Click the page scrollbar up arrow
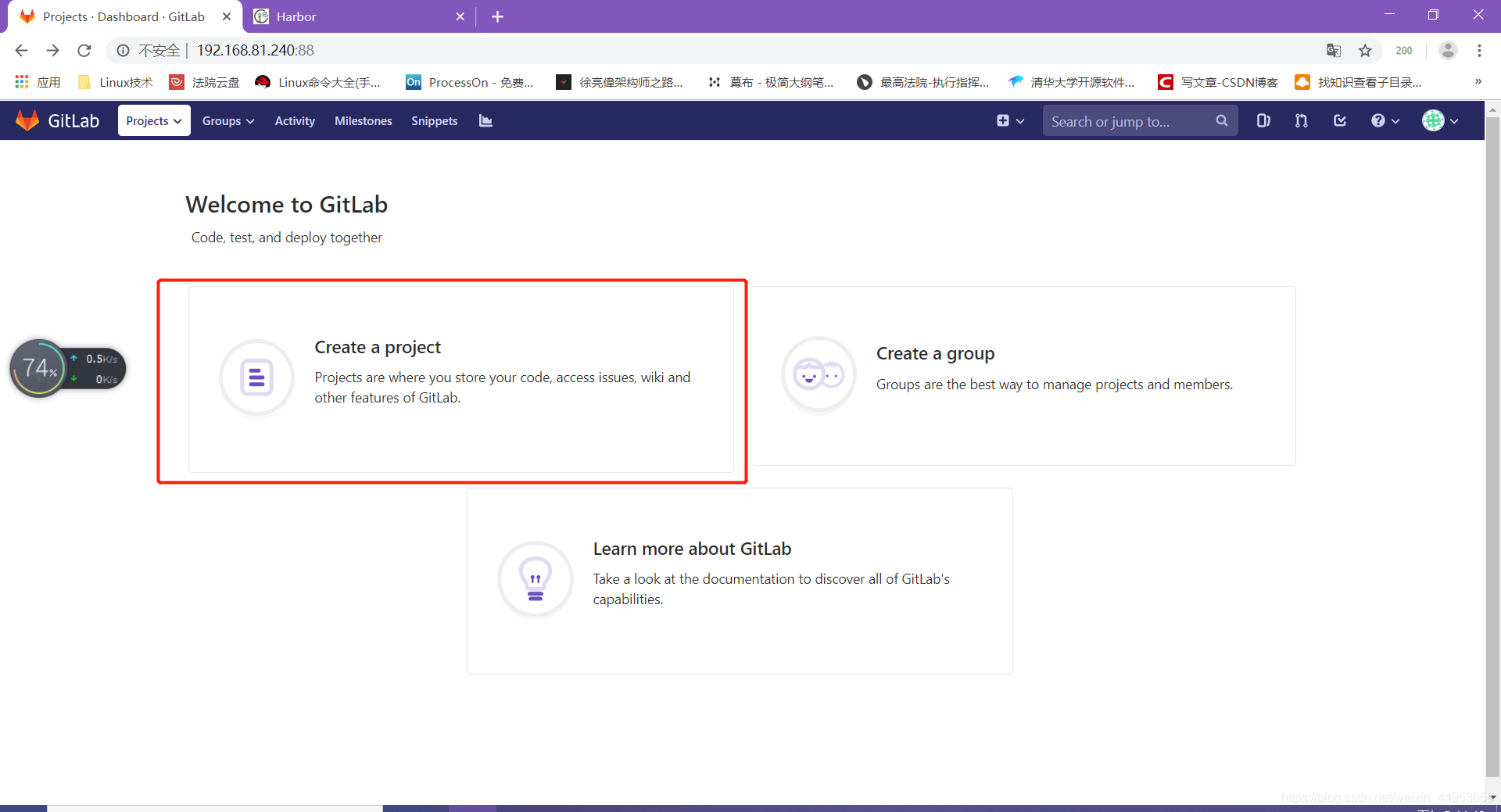1501x812 pixels. pos(1492,109)
